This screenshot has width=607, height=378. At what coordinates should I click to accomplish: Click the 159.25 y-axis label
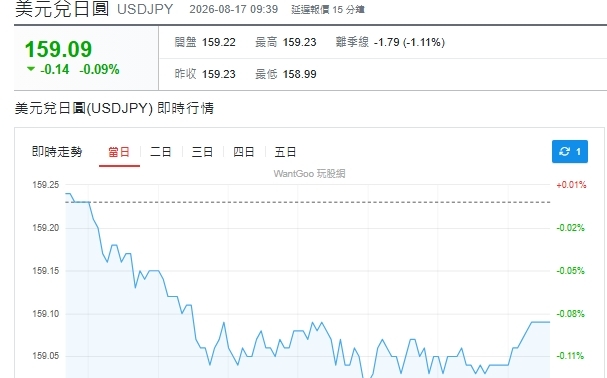pos(46,185)
